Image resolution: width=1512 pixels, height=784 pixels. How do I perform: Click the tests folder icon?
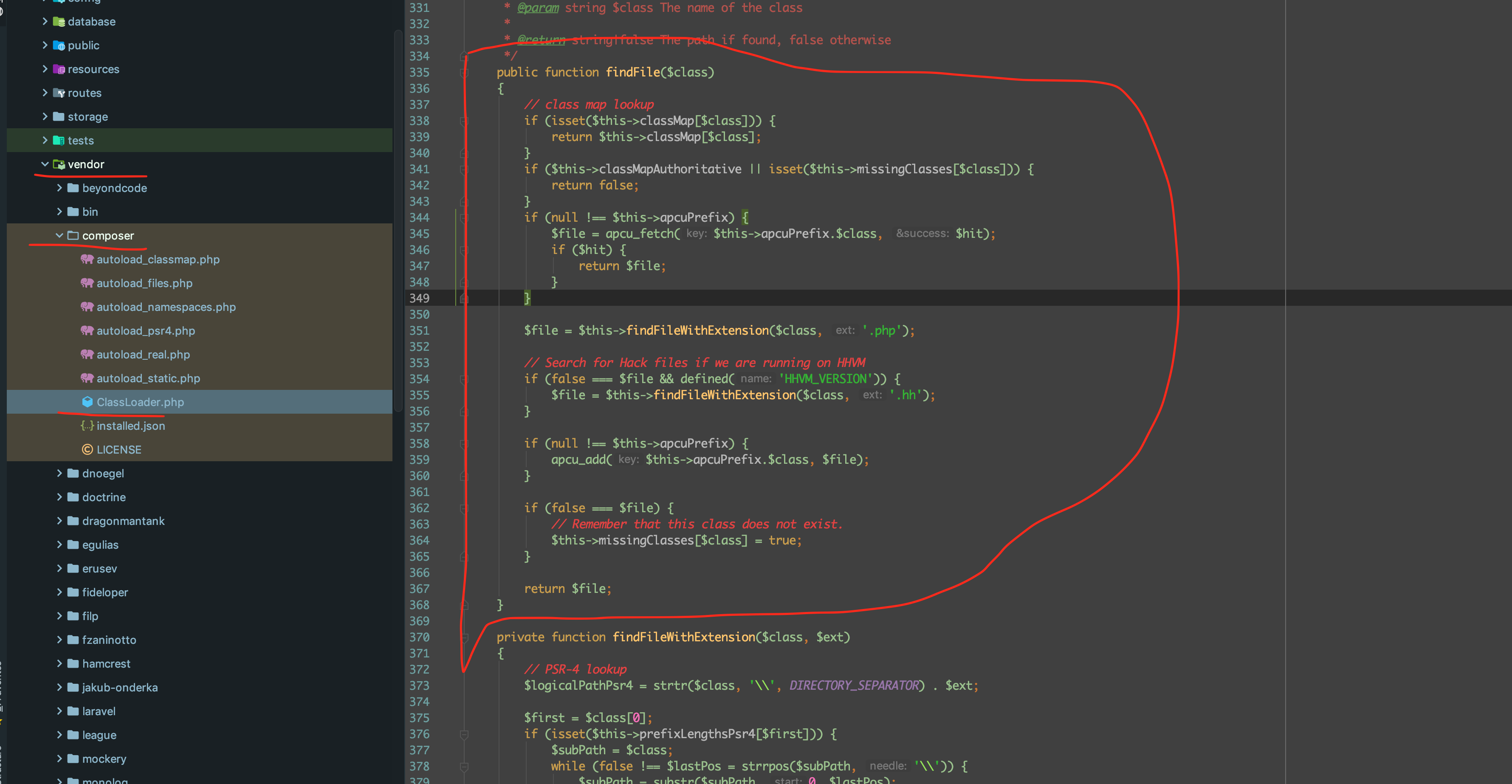59,140
